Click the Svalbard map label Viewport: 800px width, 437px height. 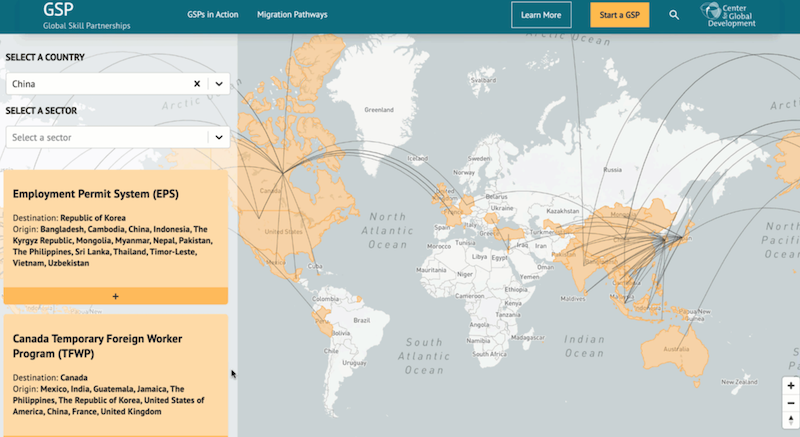click(x=483, y=80)
